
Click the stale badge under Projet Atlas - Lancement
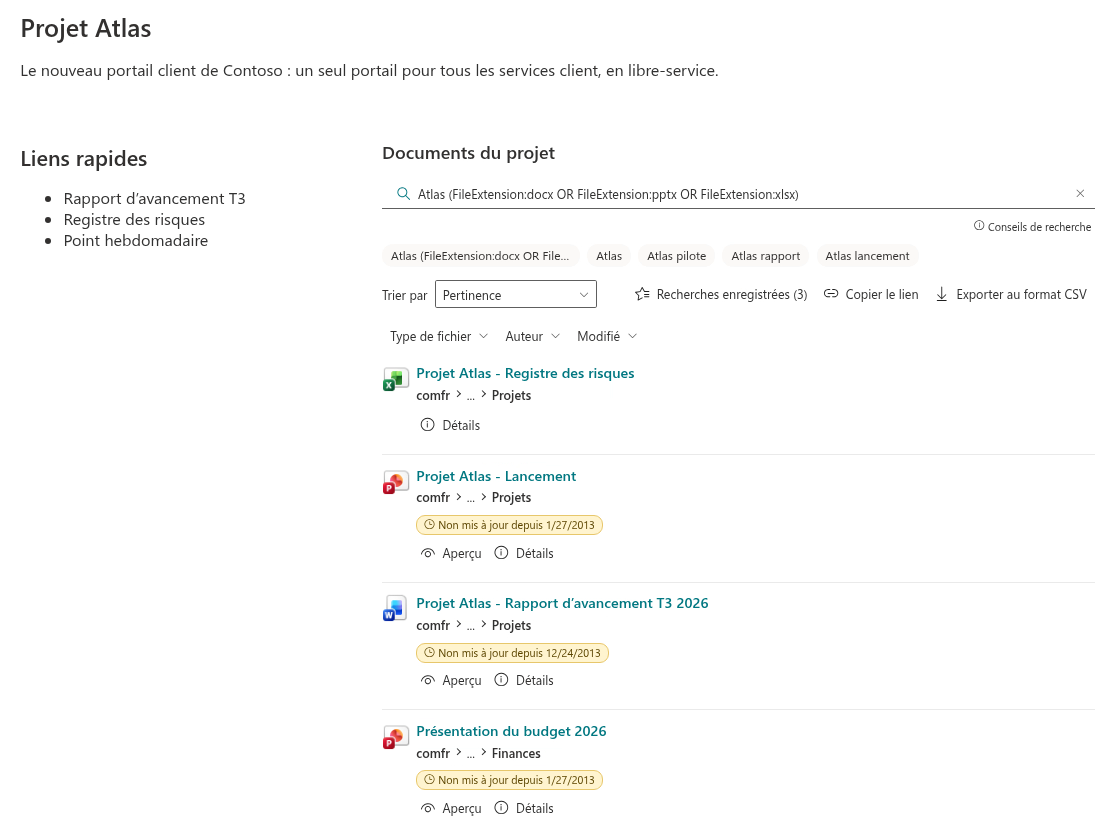click(x=509, y=525)
